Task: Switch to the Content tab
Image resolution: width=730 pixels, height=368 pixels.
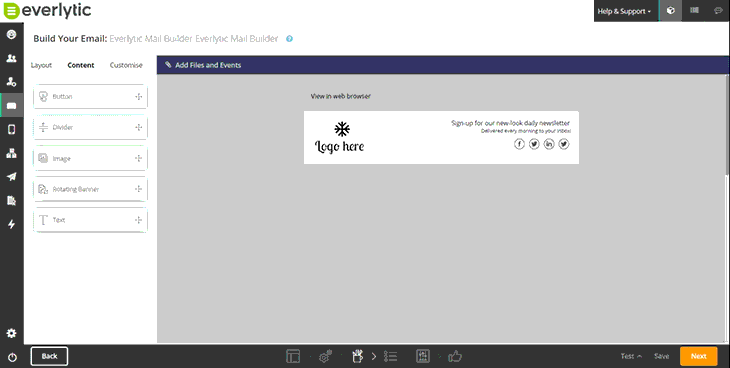Action: (81, 65)
